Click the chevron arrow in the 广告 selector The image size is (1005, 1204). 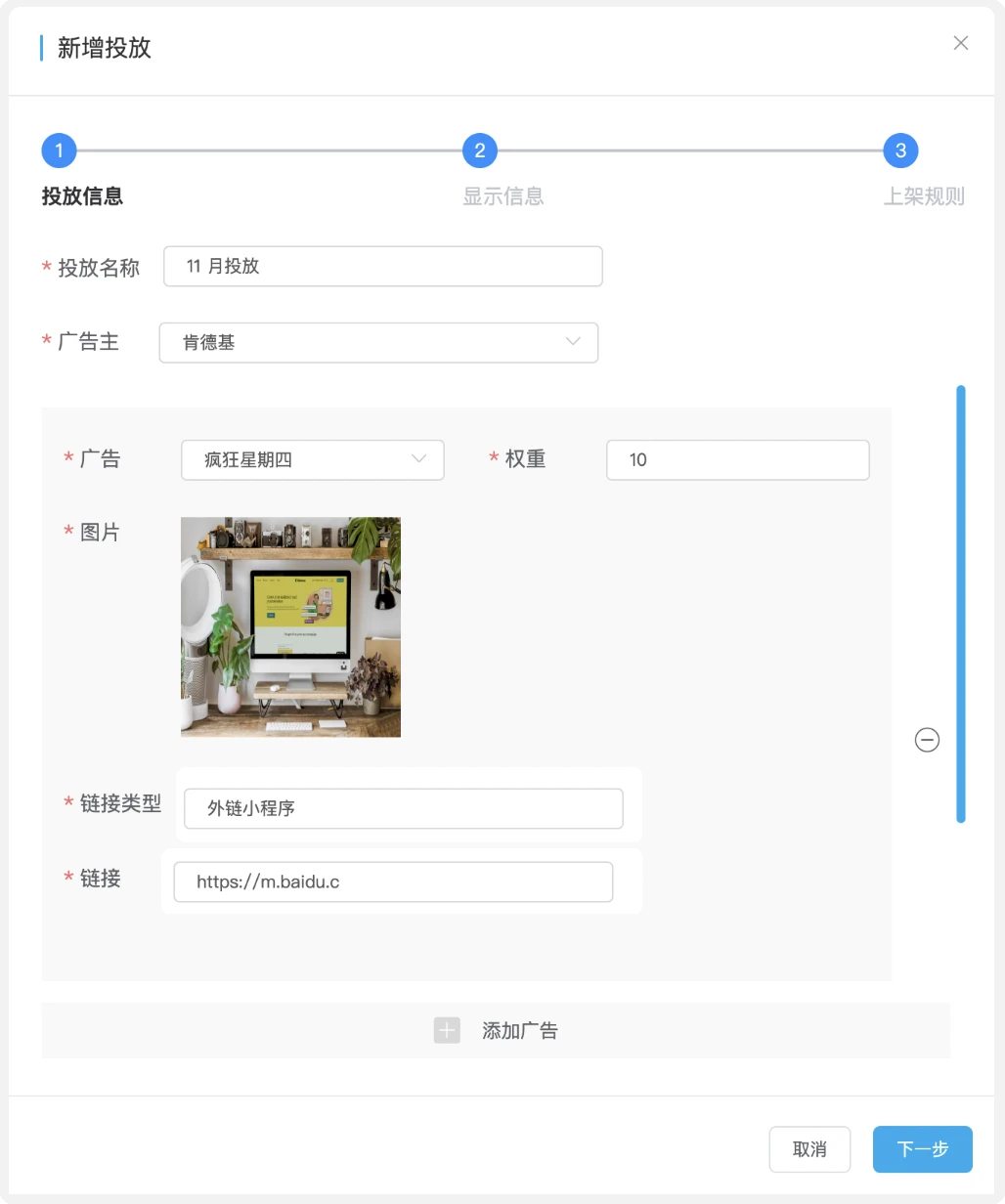(419, 459)
